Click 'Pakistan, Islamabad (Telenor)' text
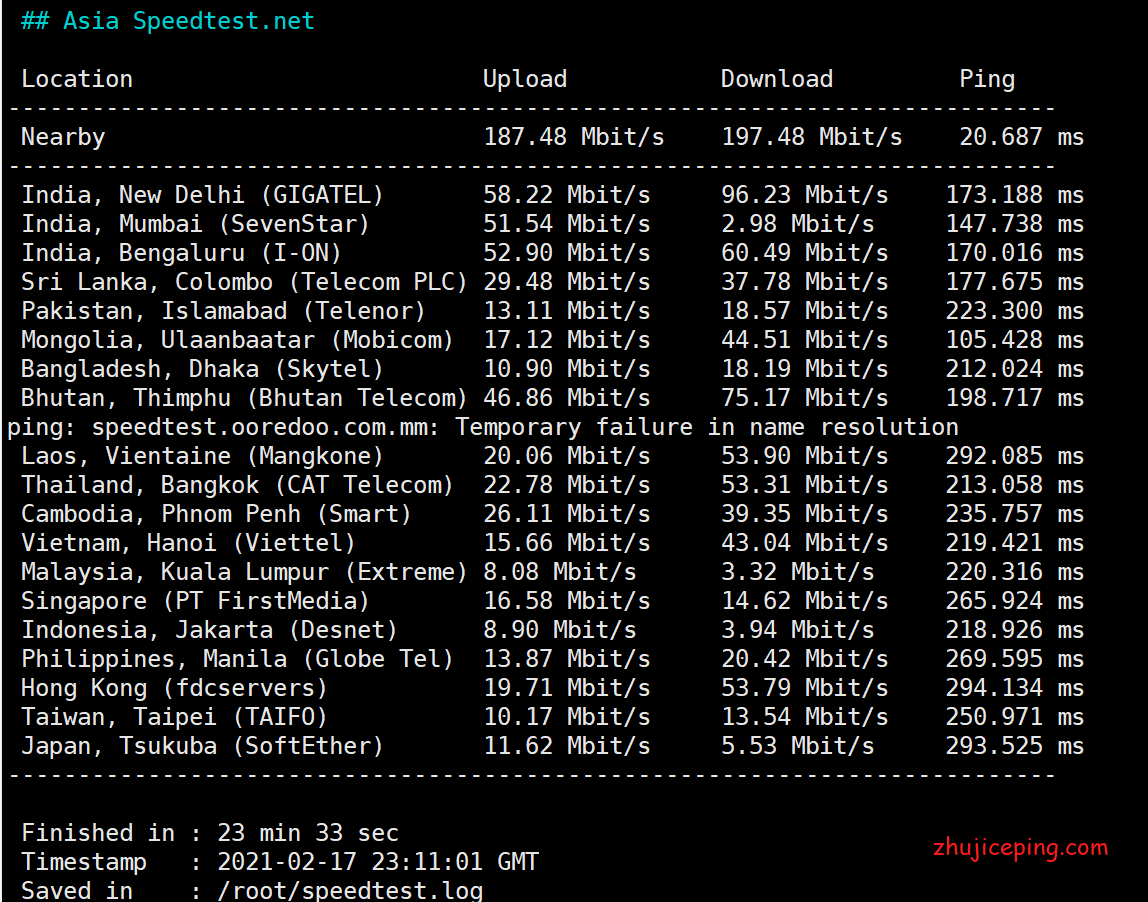The height and width of the screenshot is (902, 1148). click(223, 310)
